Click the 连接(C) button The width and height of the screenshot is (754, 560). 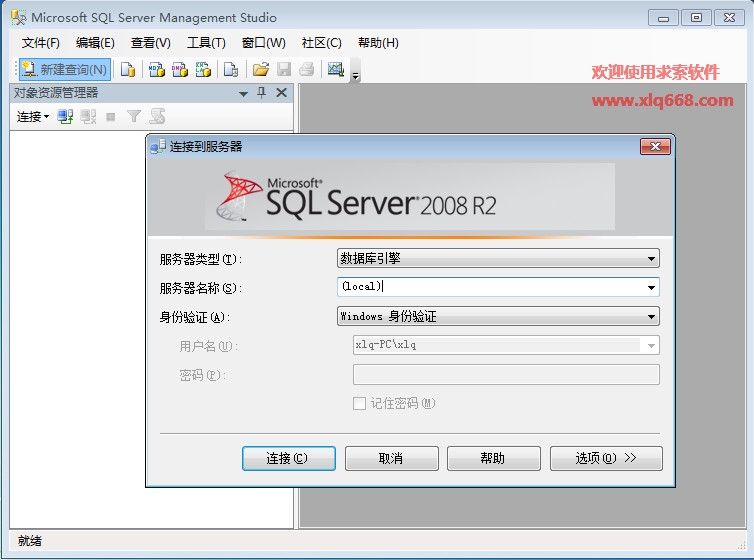[289, 458]
